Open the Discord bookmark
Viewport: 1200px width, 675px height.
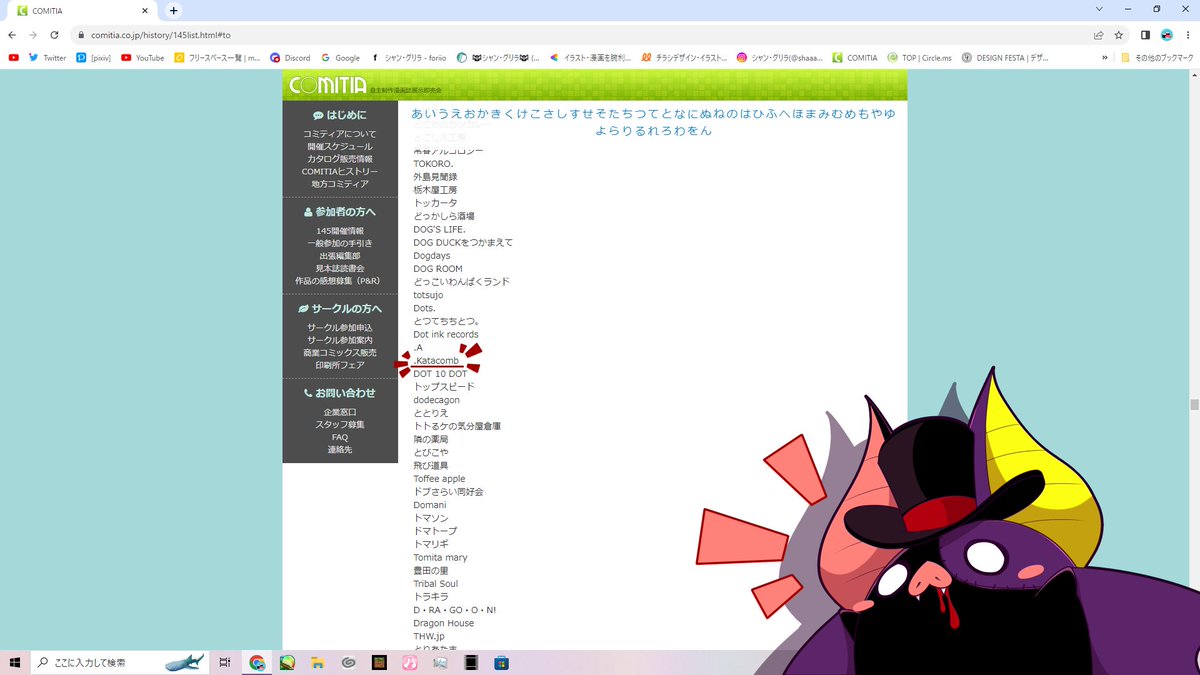pos(290,58)
